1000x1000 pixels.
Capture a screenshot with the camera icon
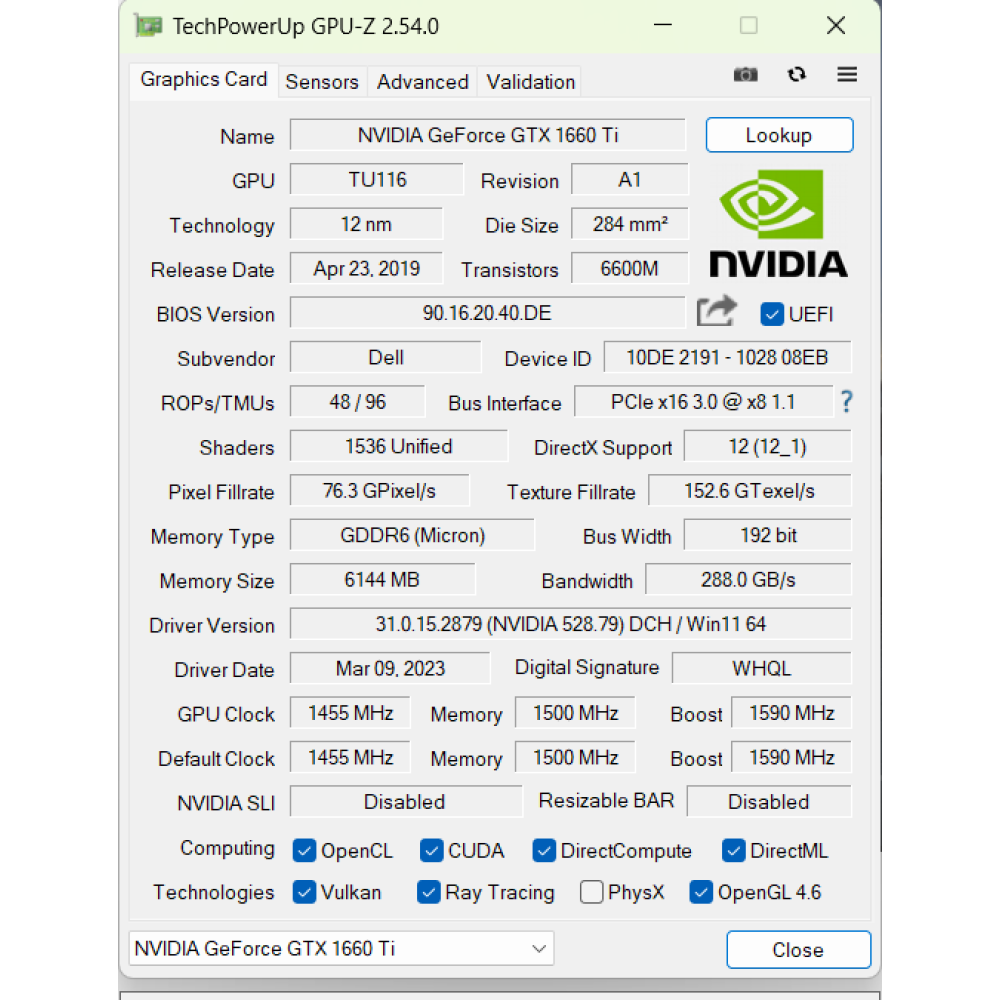click(x=745, y=74)
